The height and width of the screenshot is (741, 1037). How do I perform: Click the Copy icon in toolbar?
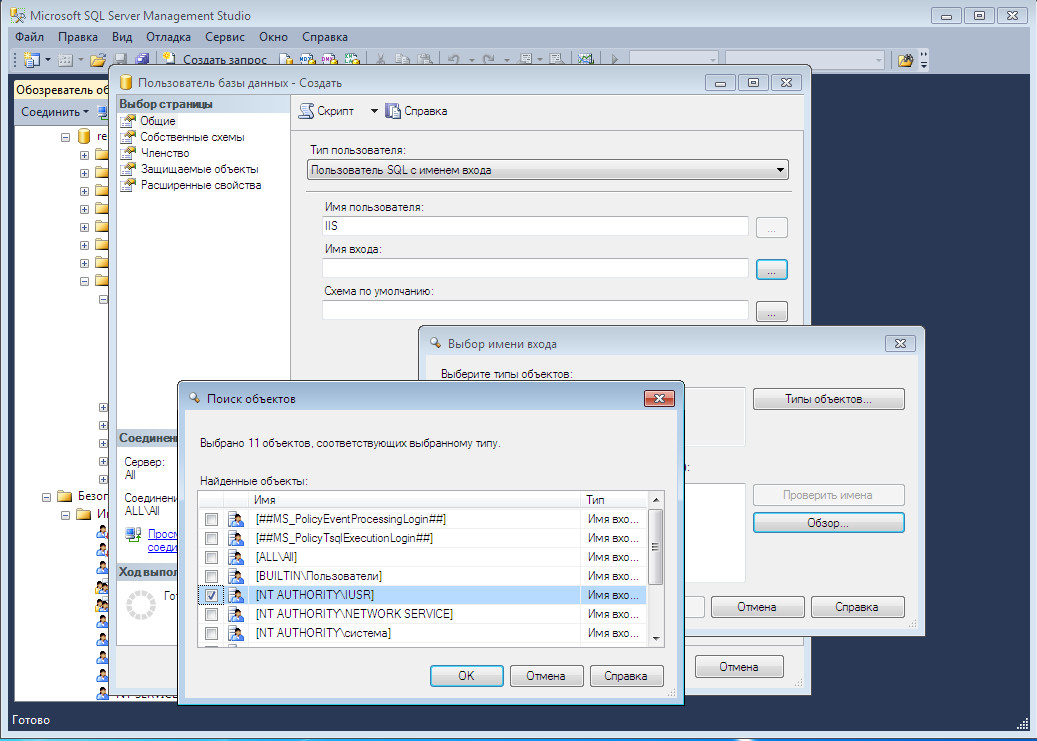click(402, 60)
